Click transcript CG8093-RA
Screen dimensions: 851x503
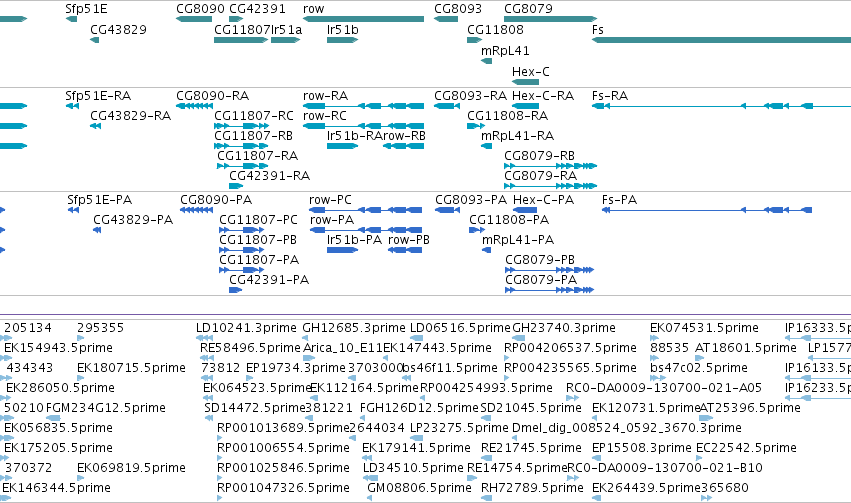click(470, 96)
